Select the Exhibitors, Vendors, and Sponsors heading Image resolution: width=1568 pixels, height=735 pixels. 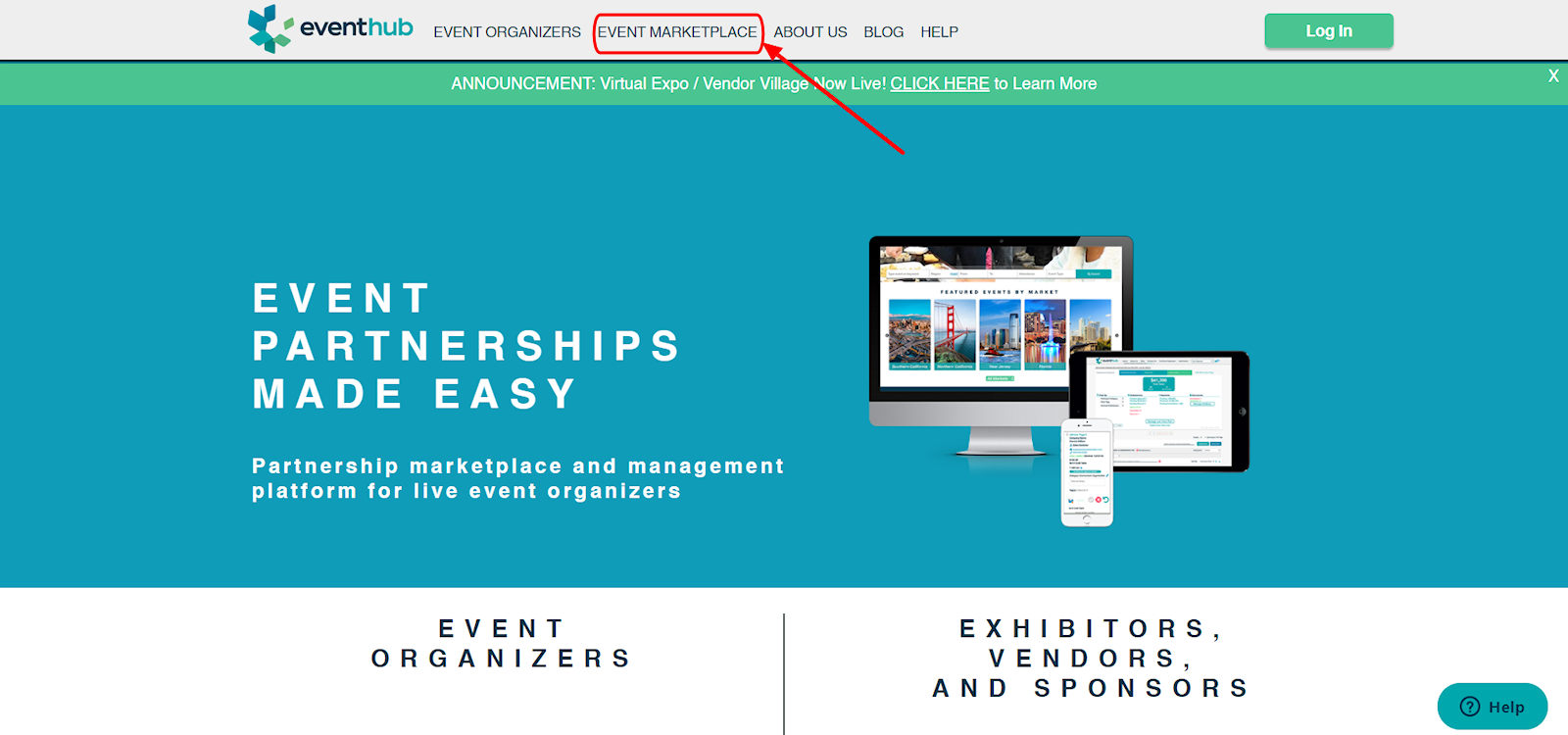pyautogui.click(x=1091, y=658)
